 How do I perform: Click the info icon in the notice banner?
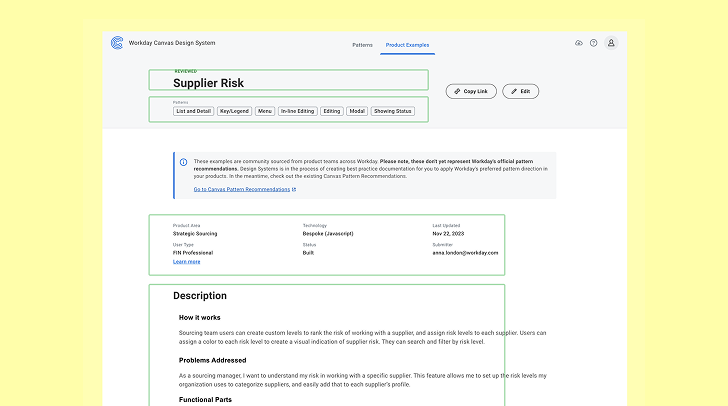pos(183,162)
